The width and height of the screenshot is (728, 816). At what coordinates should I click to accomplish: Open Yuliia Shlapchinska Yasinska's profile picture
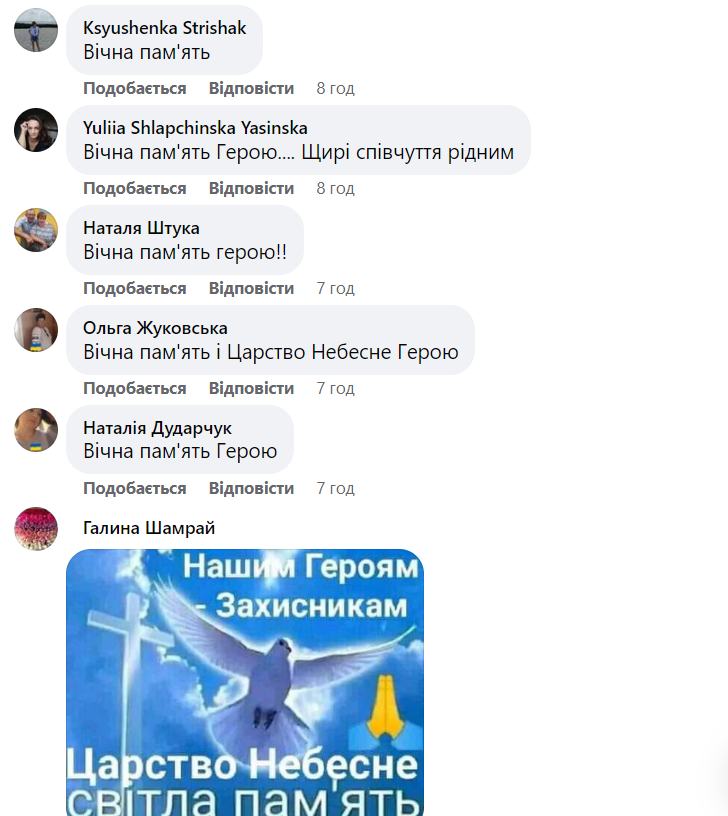(x=36, y=130)
